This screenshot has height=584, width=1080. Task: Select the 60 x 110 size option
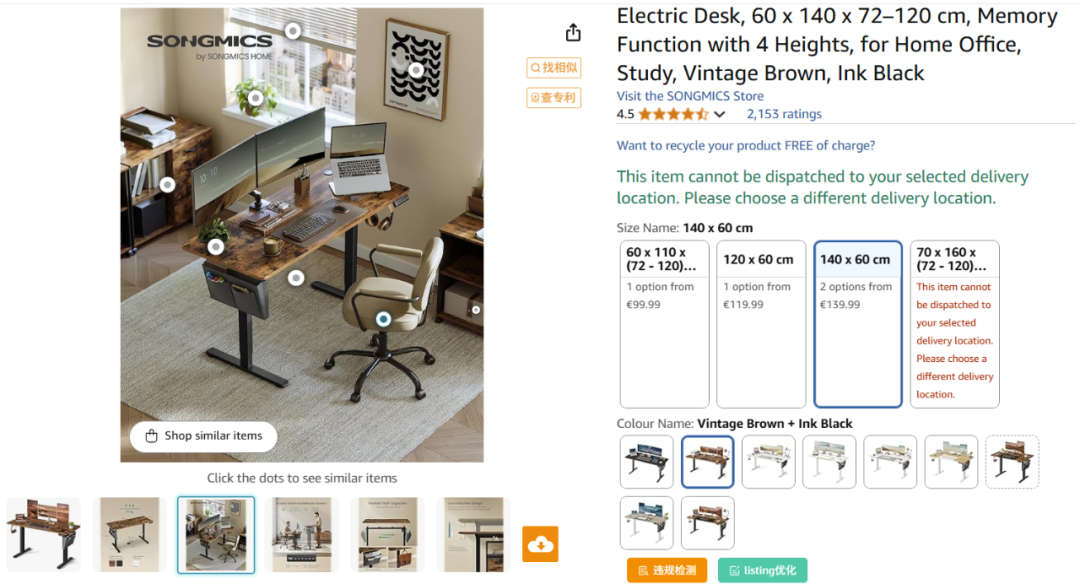click(664, 324)
